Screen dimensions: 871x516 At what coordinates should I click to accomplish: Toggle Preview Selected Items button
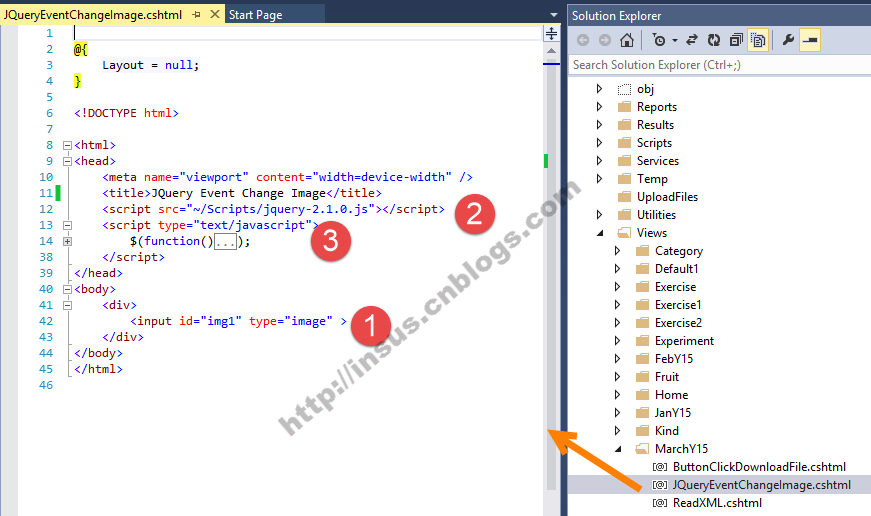810,40
